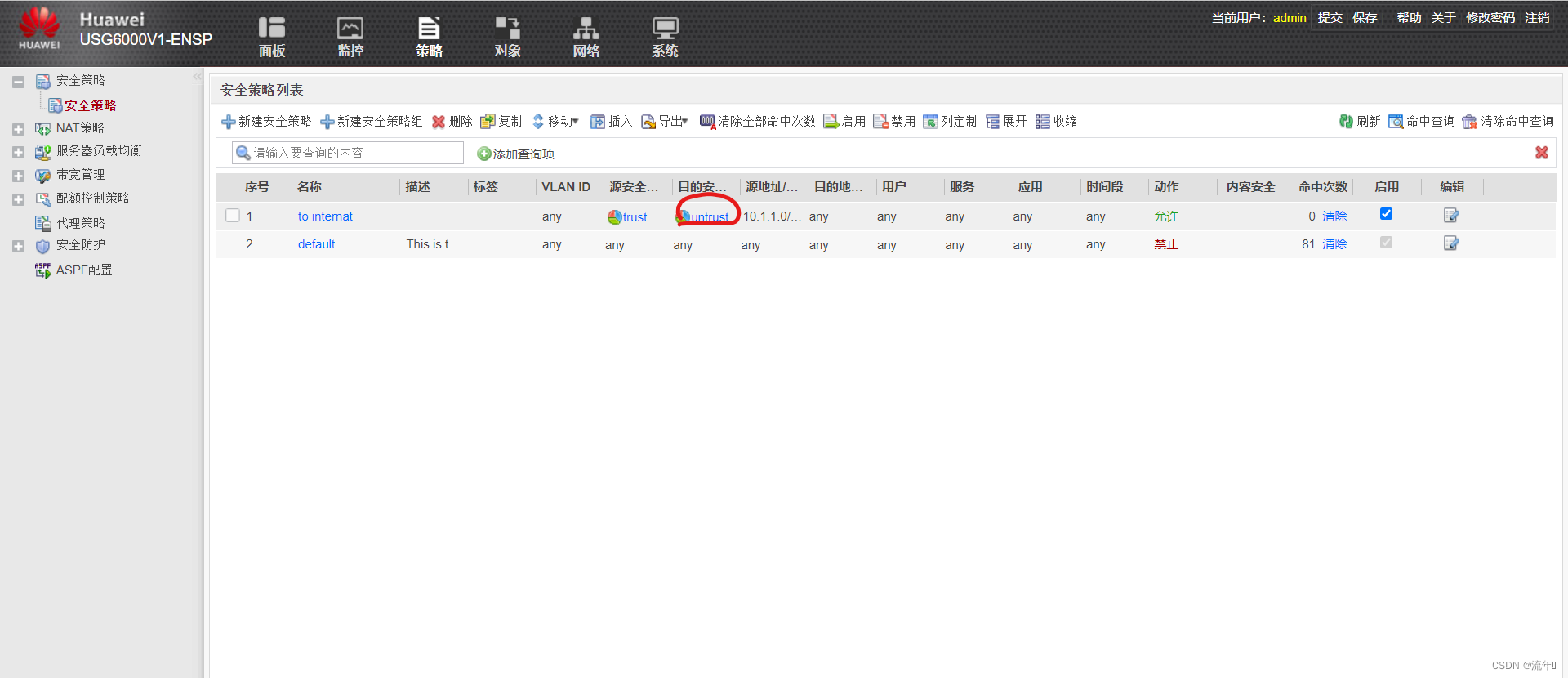Click the 禁用 disable toolbar button

(x=893, y=121)
